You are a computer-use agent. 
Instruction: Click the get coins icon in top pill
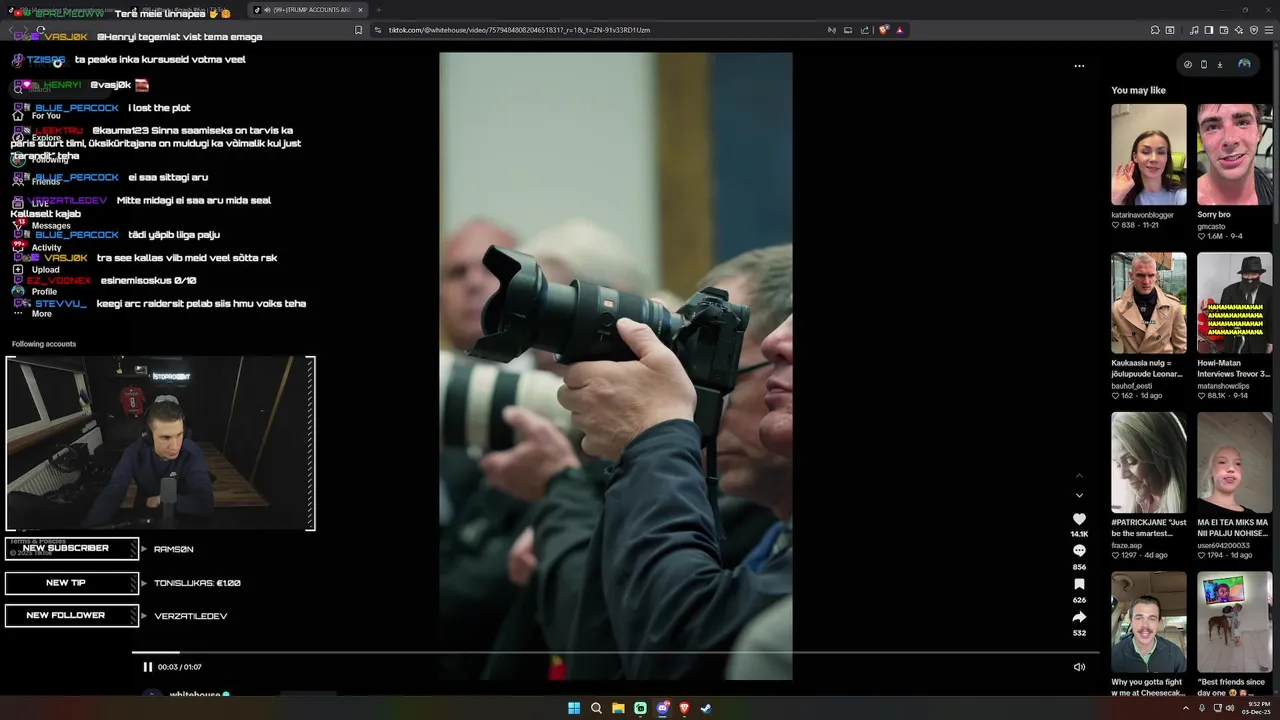[x=1188, y=64]
